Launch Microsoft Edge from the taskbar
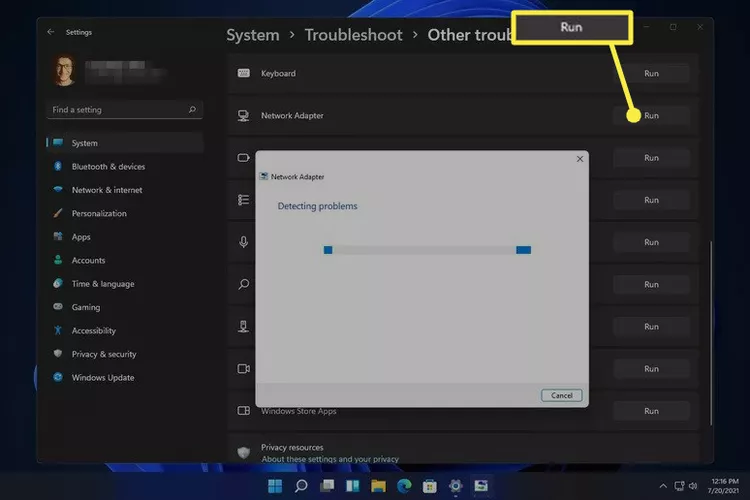Image resolution: width=750 pixels, height=500 pixels. pyautogui.click(x=404, y=486)
